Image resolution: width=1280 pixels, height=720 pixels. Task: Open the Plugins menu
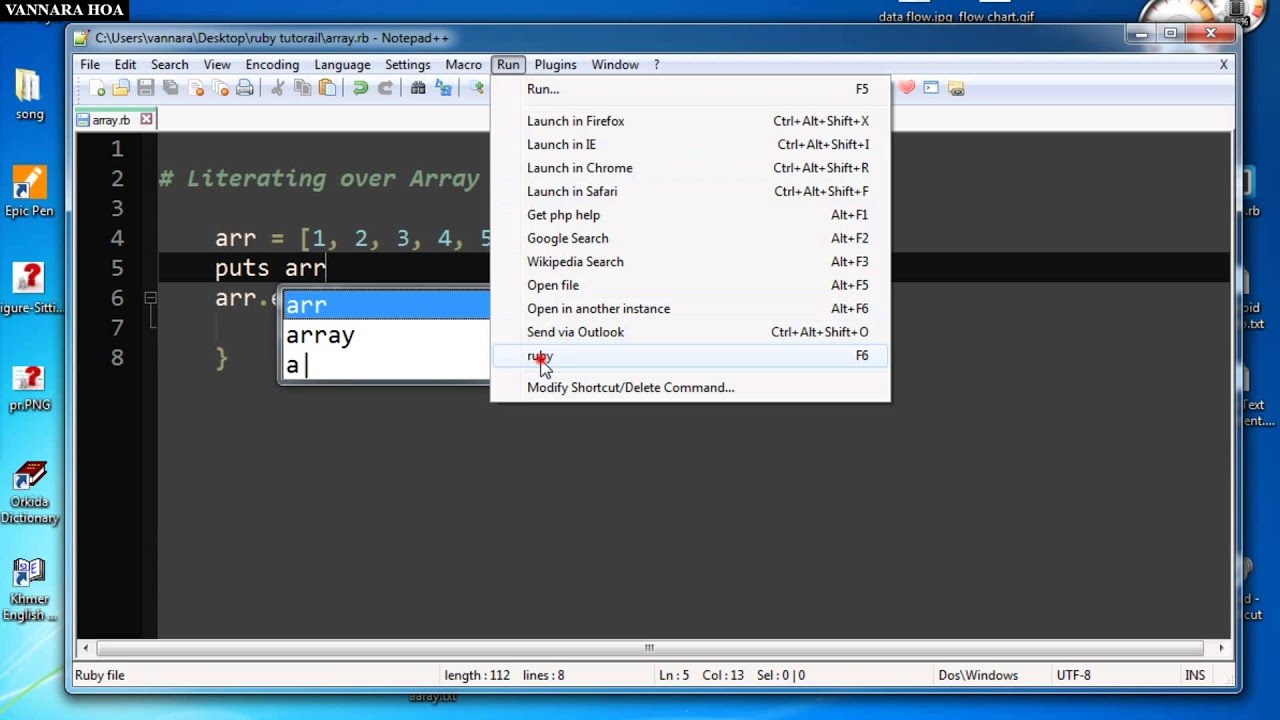click(555, 65)
